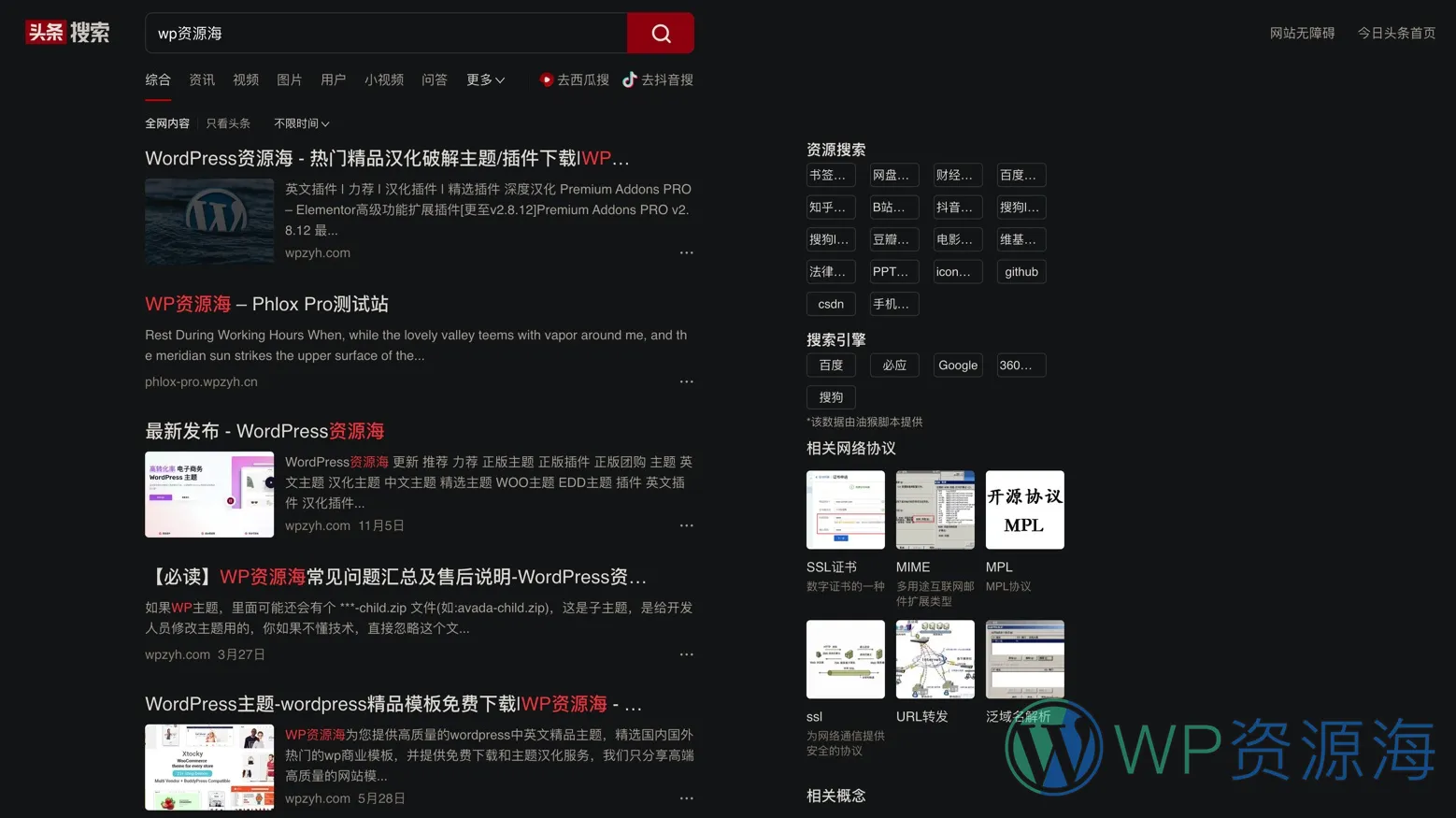Open the 网站无障碍 link
This screenshot has height=818, width=1456.
[1302, 34]
